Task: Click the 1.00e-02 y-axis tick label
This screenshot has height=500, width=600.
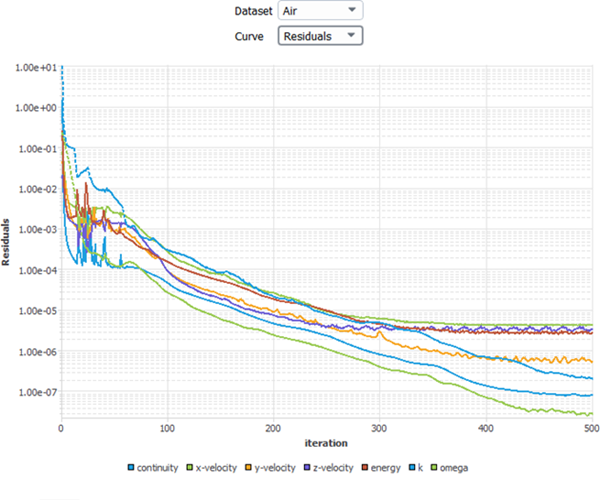Action: 38,189
